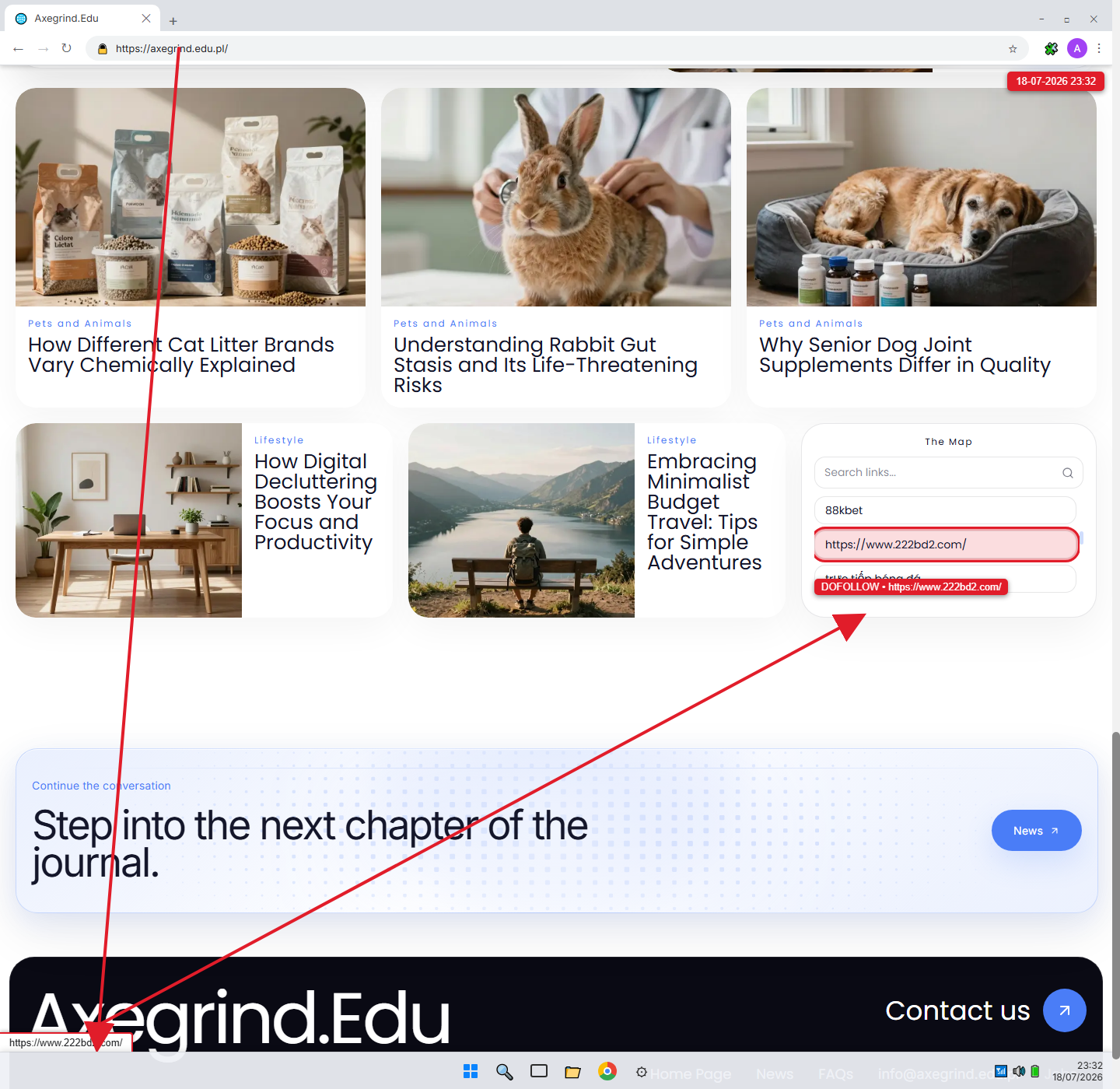This screenshot has height=1089, width=1120.
Task: Open the https://www.222bd2.com/ link in The Map
Action: (x=946, y=544)
